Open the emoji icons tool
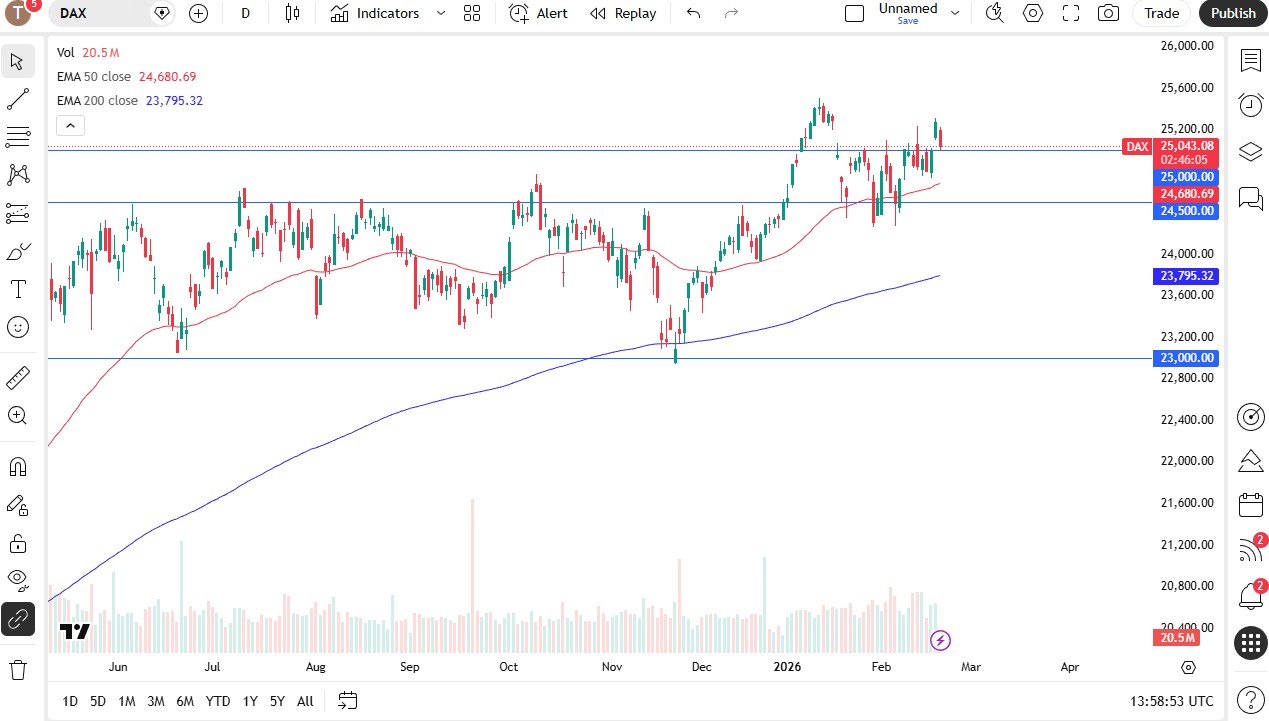The height and width of the screenshot is (721, 1269). (17, 327)
